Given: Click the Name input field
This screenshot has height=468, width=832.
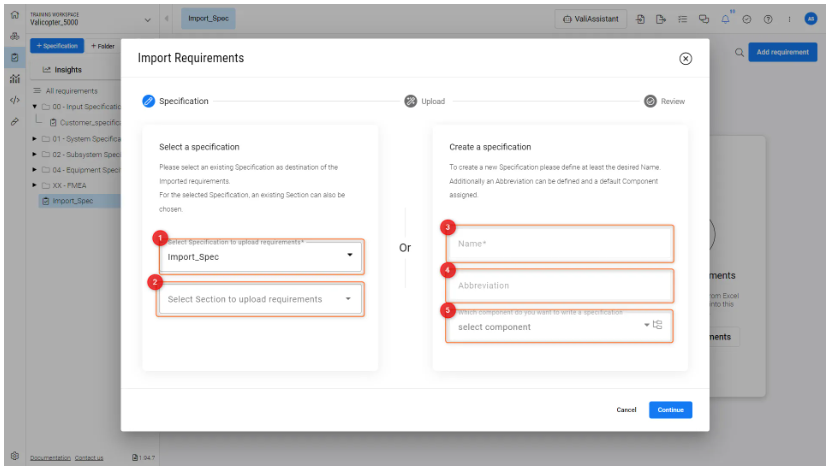Looking at the screenshot, I should (x=559, y=243).
